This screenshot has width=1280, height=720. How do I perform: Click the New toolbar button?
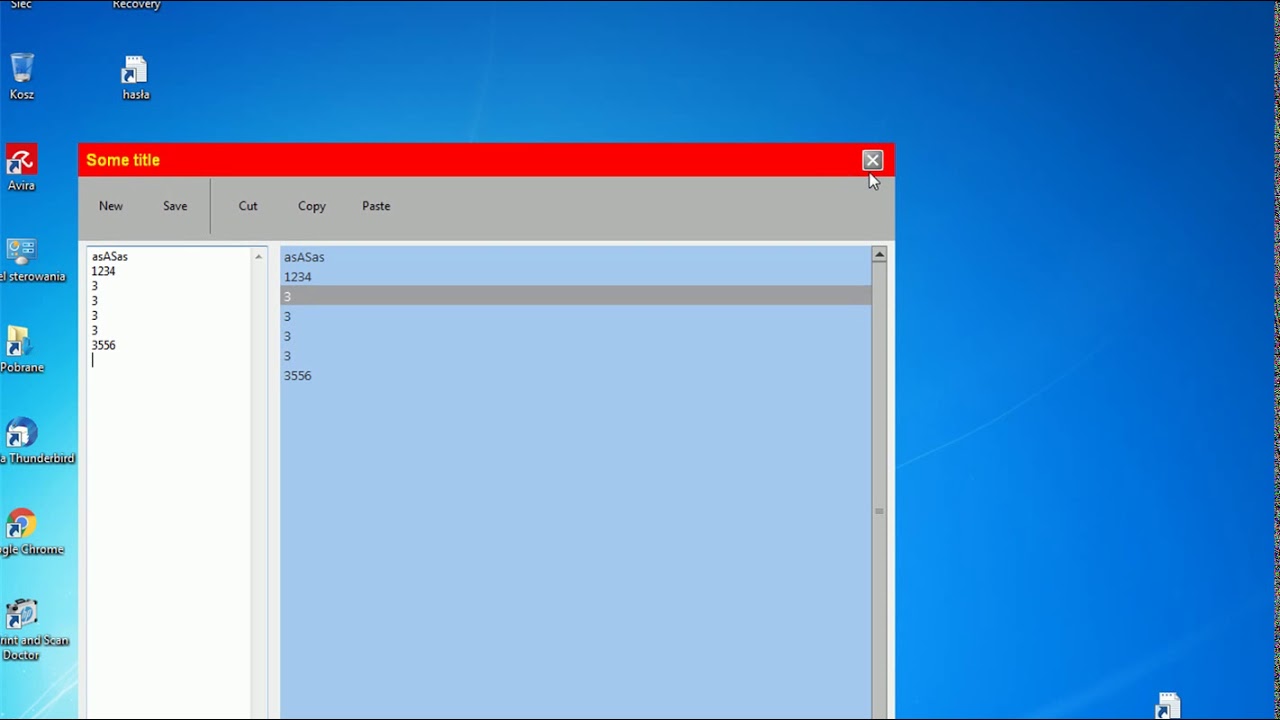click(111, 206)
